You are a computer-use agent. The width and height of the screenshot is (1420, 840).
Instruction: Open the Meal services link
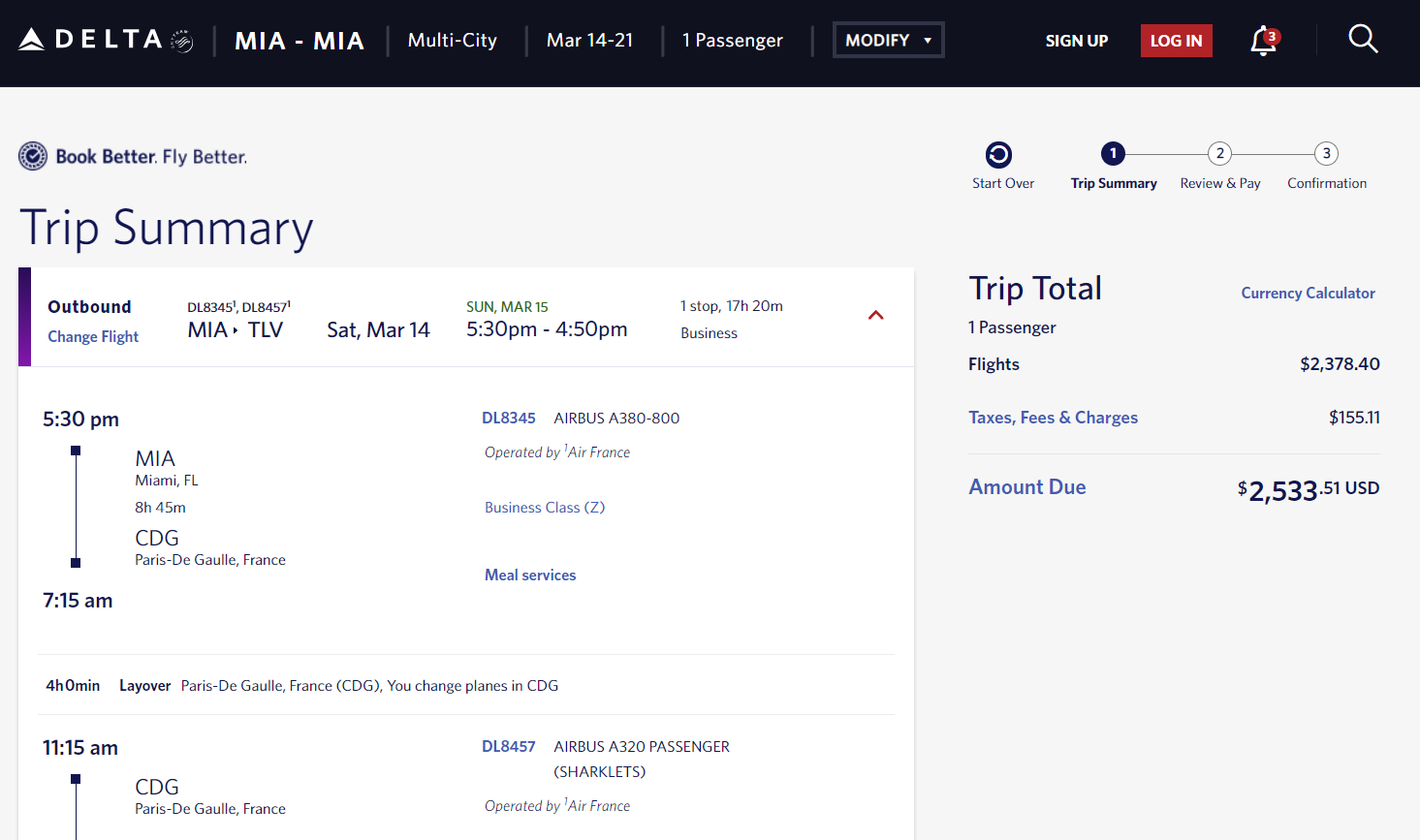point(530,576)
